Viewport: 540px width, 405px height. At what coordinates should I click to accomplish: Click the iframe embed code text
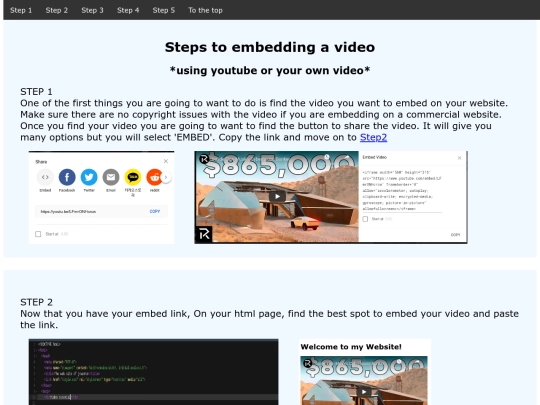402,190
